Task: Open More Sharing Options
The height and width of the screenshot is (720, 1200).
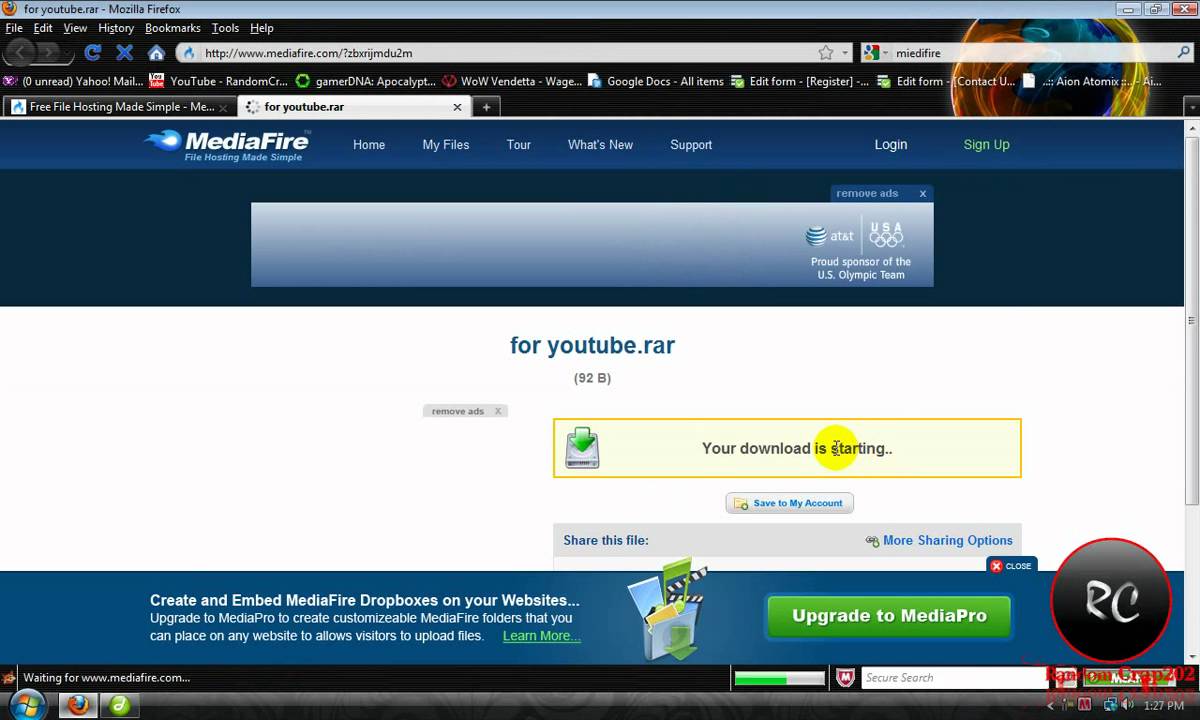Action: (x=947, y=541)
